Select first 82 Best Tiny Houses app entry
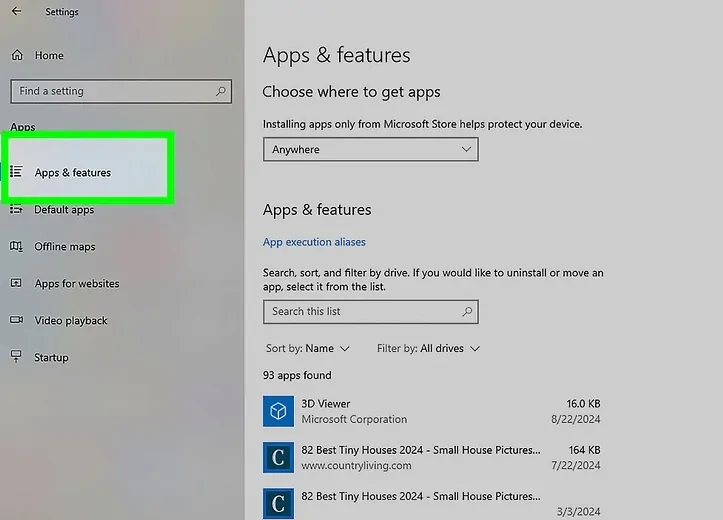Image resolution: width=723 pixels, height=520 pixels. tap(430, 457)
